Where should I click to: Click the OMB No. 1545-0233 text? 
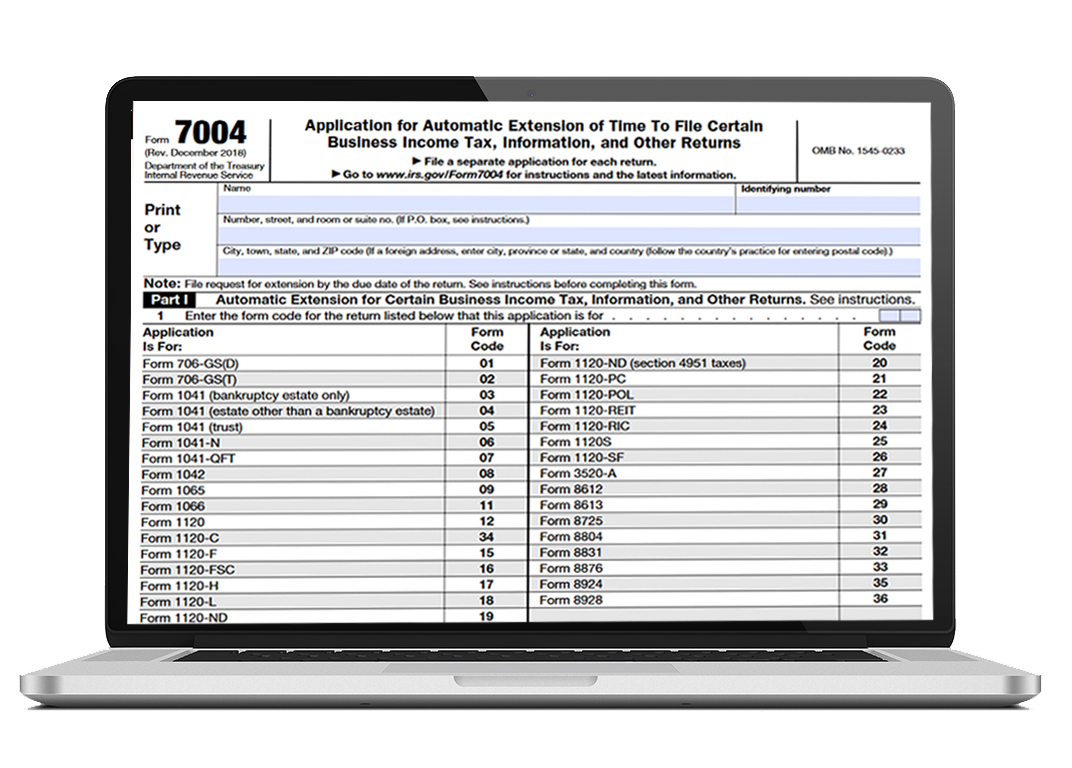[858, 150]
